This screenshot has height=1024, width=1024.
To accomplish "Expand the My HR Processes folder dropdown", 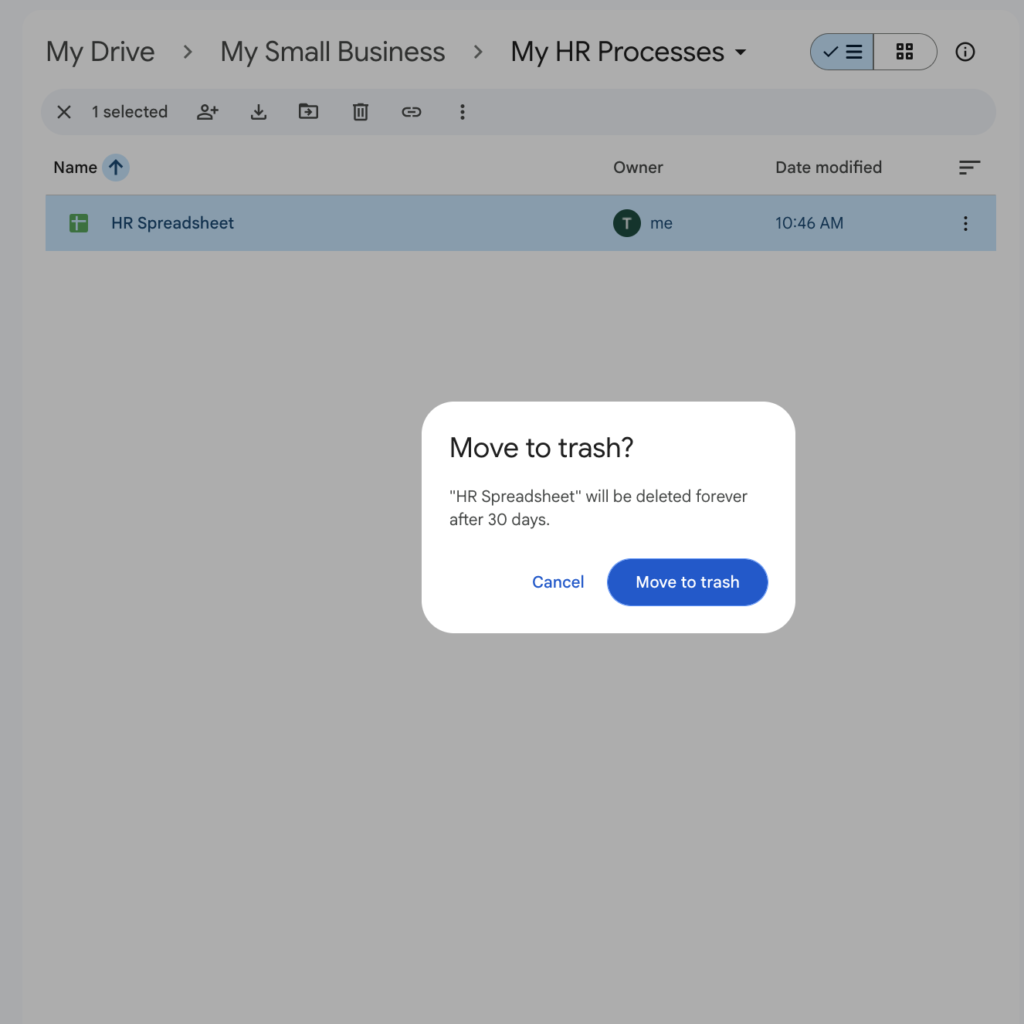I will (740, 52).
